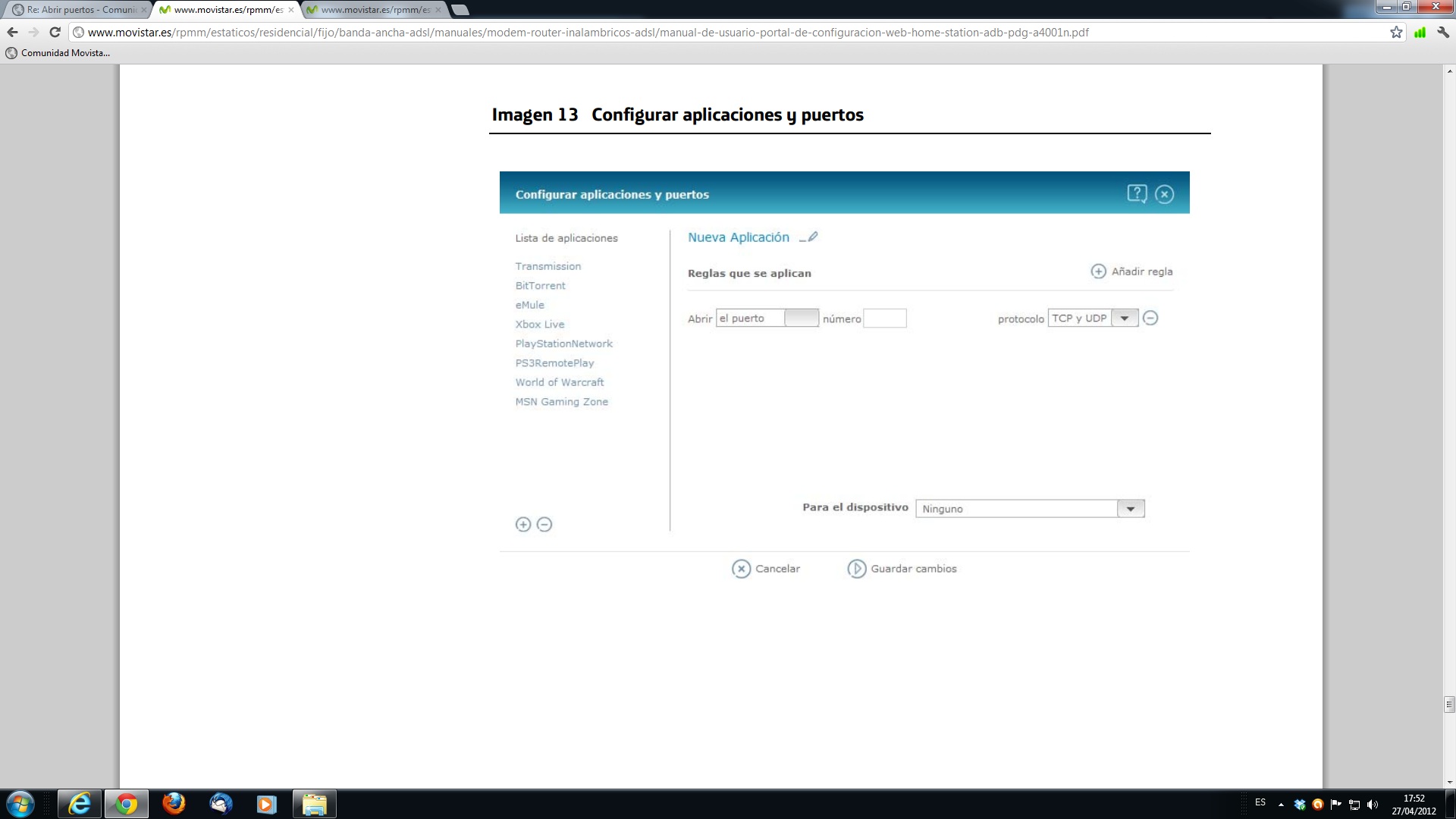
Task: Select Transmission in the application list
Action: (x=548, y=266)
